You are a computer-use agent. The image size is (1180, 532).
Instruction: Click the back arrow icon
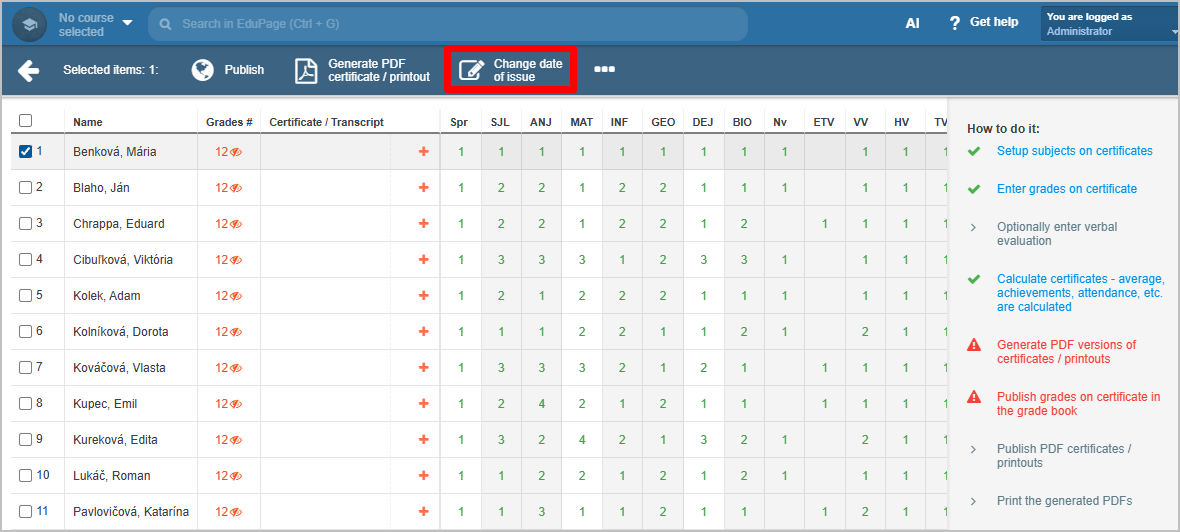point(28,70)
